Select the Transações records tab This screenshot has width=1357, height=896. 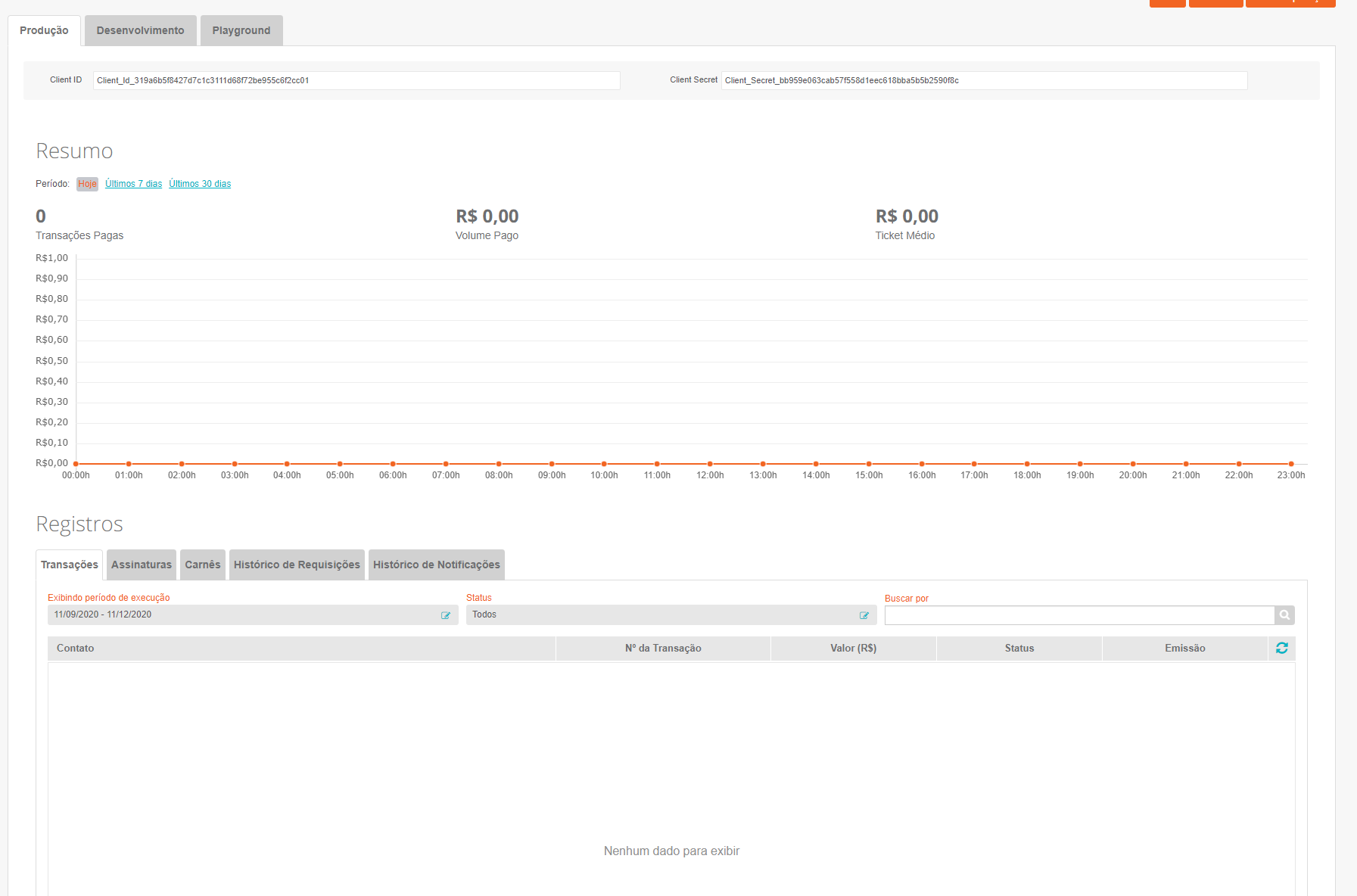pyautogui.click(x=70, y=565)
